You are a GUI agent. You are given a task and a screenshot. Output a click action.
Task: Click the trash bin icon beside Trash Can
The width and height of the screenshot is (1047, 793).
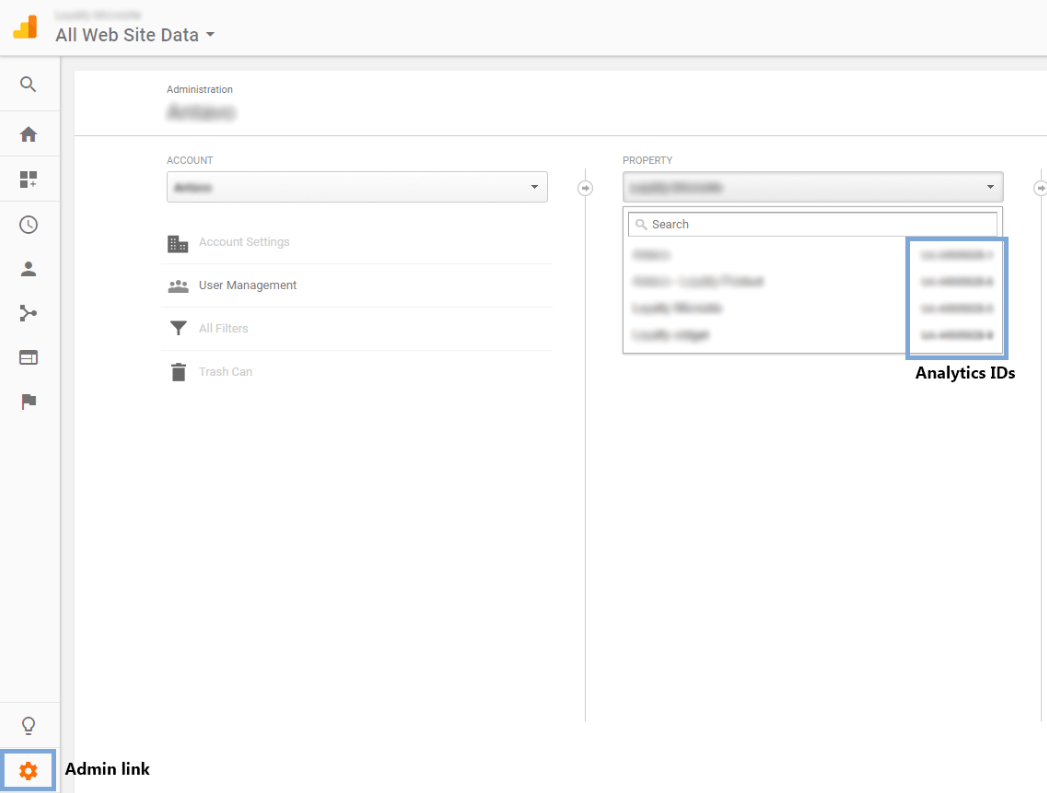178,372
